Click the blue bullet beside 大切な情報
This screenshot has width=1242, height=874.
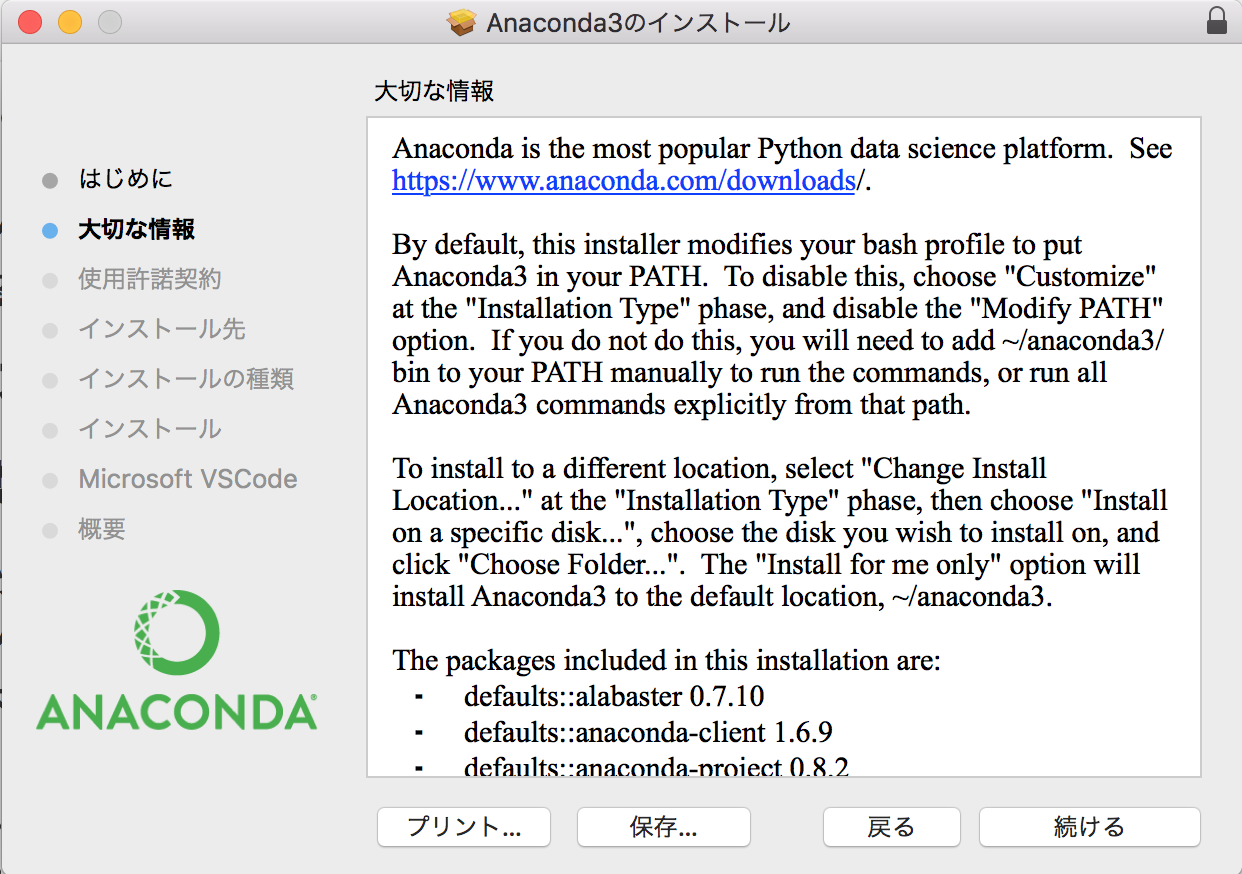coord(50,230)
